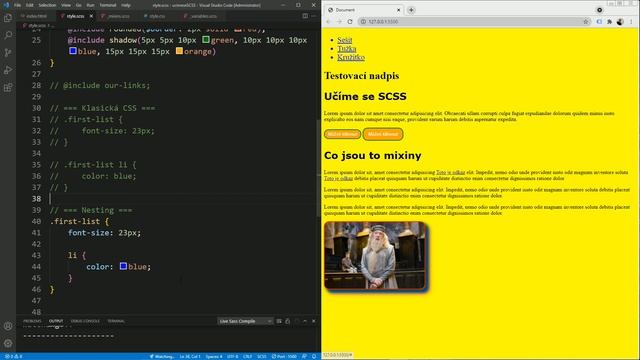Click the style.scss breadcrumb
Image resolution: width=640 pixels, height=360 pixels.
pyautogui.click(x=38, y=25)
